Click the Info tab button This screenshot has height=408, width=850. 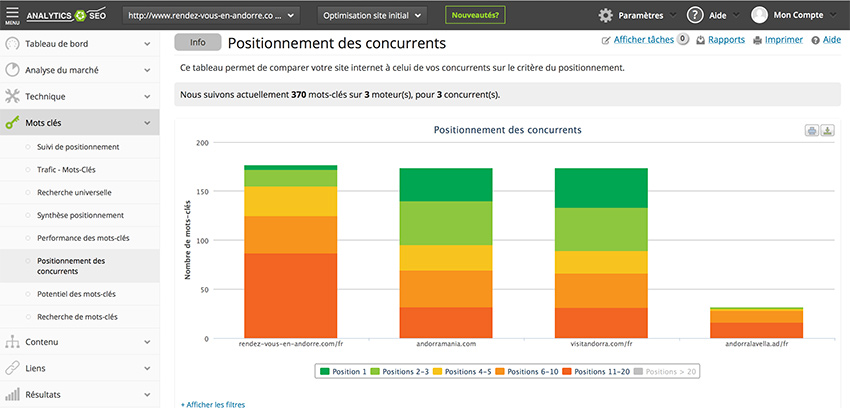(197, 43)
